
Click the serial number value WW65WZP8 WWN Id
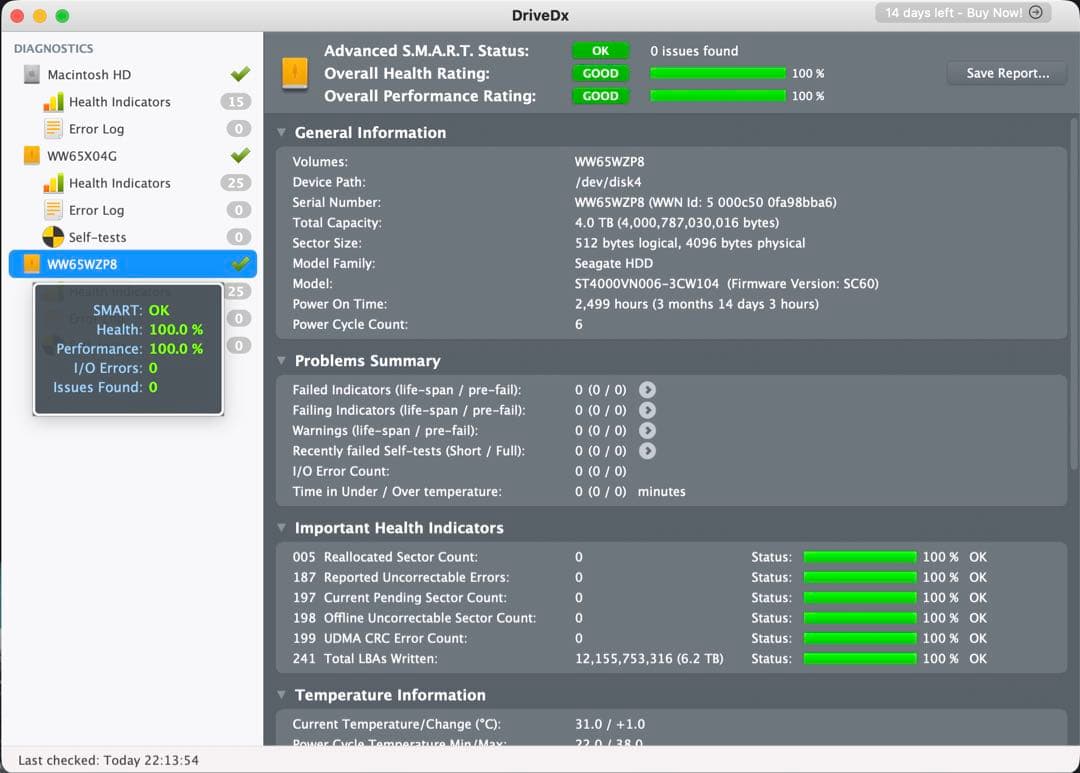click(705, 203)
